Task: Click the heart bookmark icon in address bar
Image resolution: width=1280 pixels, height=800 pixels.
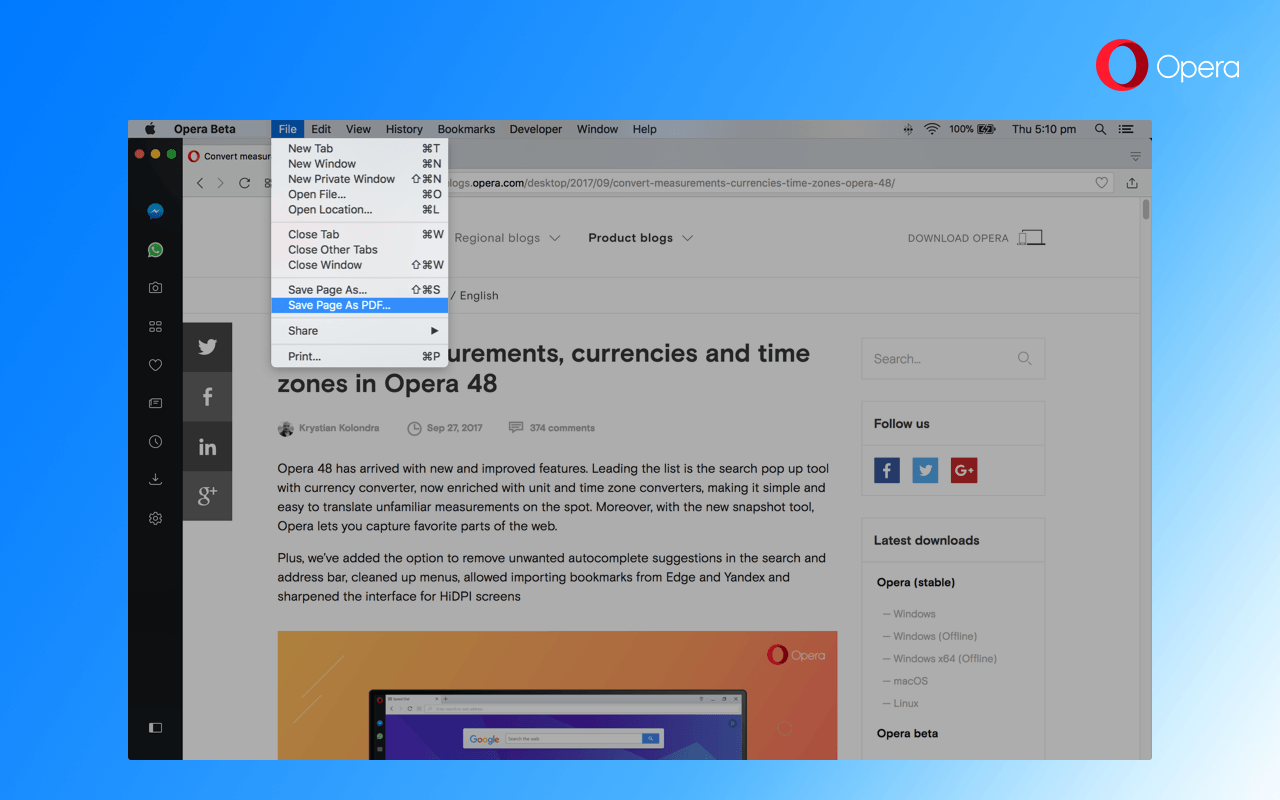Action: click(1101, 183)
